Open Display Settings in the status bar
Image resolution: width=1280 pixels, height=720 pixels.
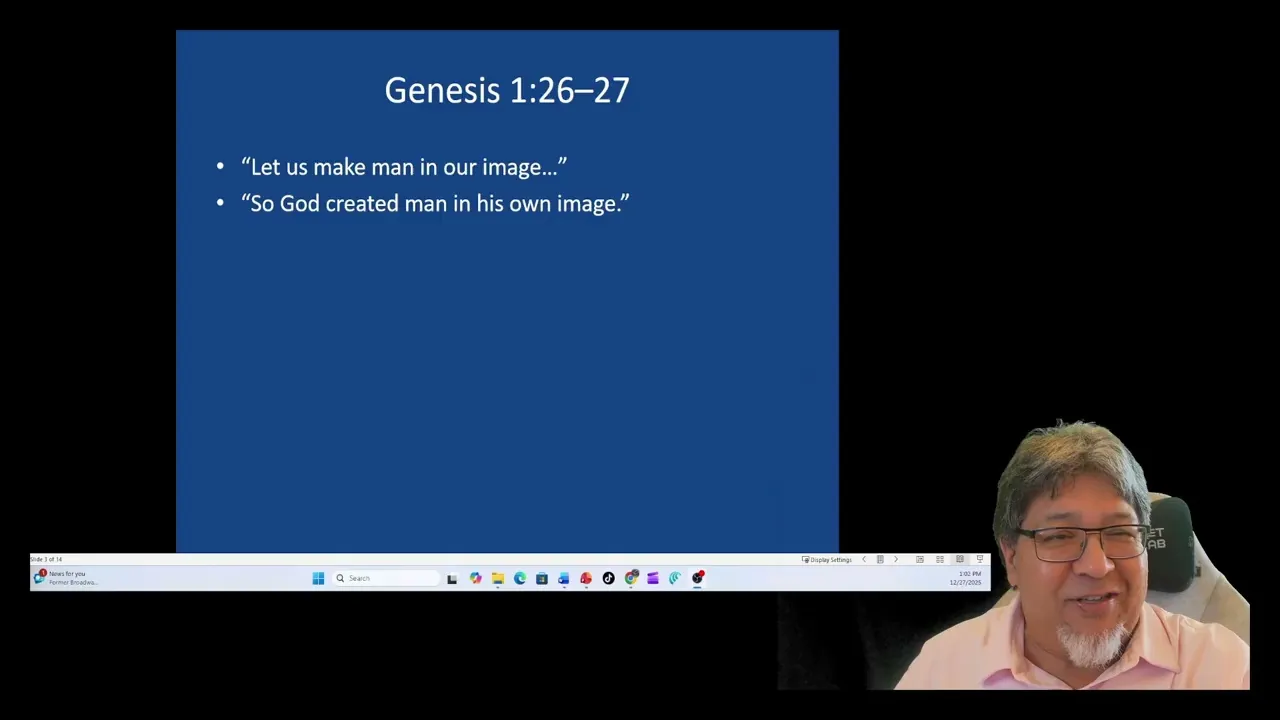(827, 560)
